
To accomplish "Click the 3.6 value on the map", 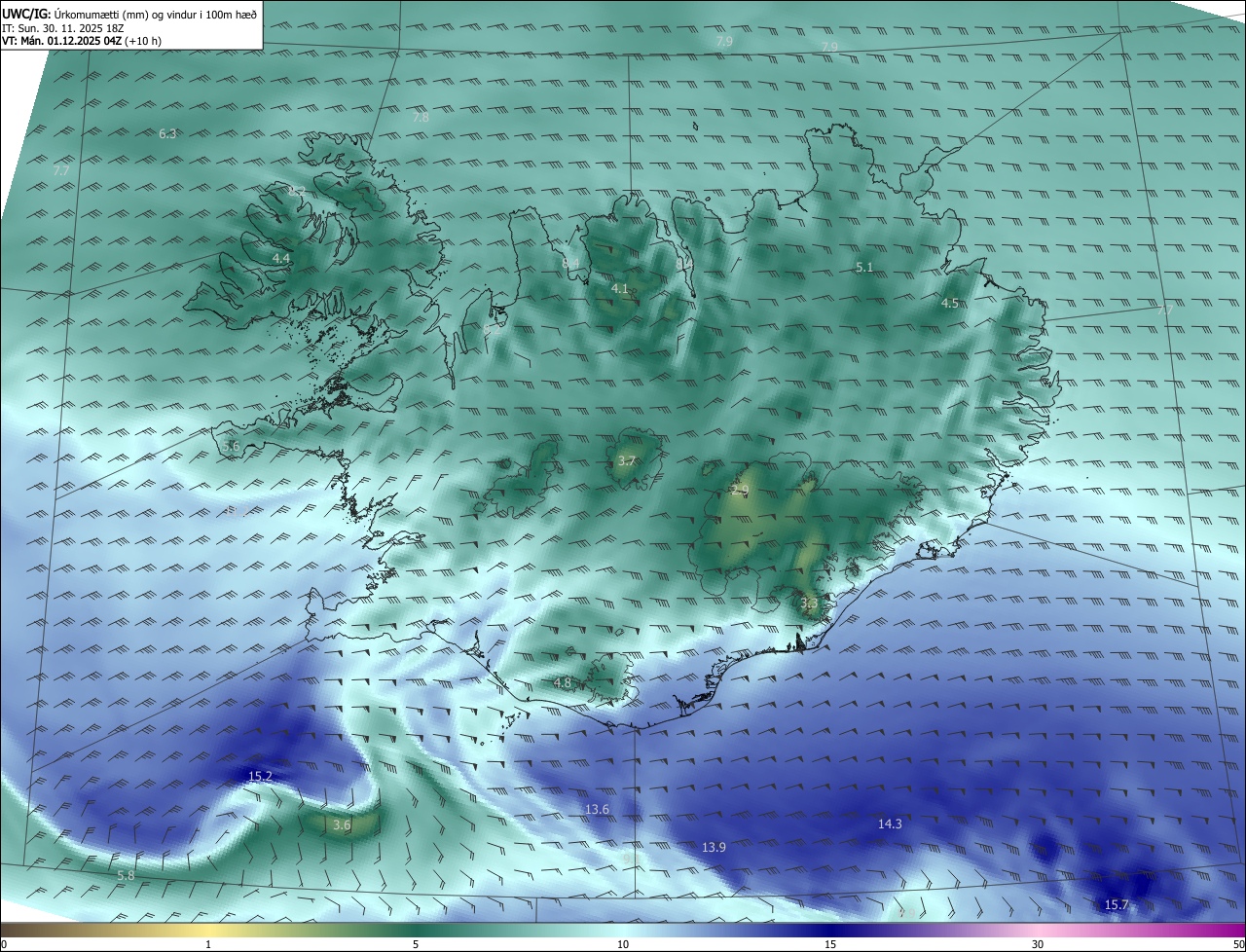I will (x=341, y=825).
